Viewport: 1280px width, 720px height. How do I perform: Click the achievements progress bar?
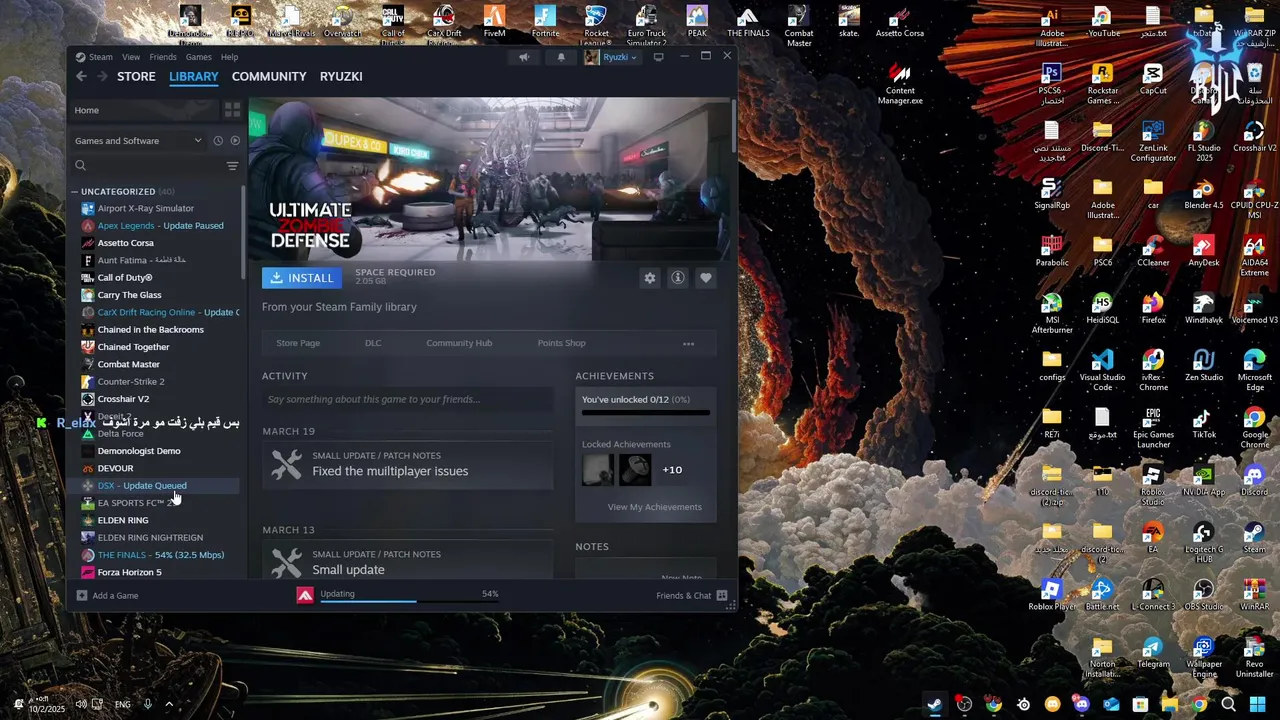[646, 412]
